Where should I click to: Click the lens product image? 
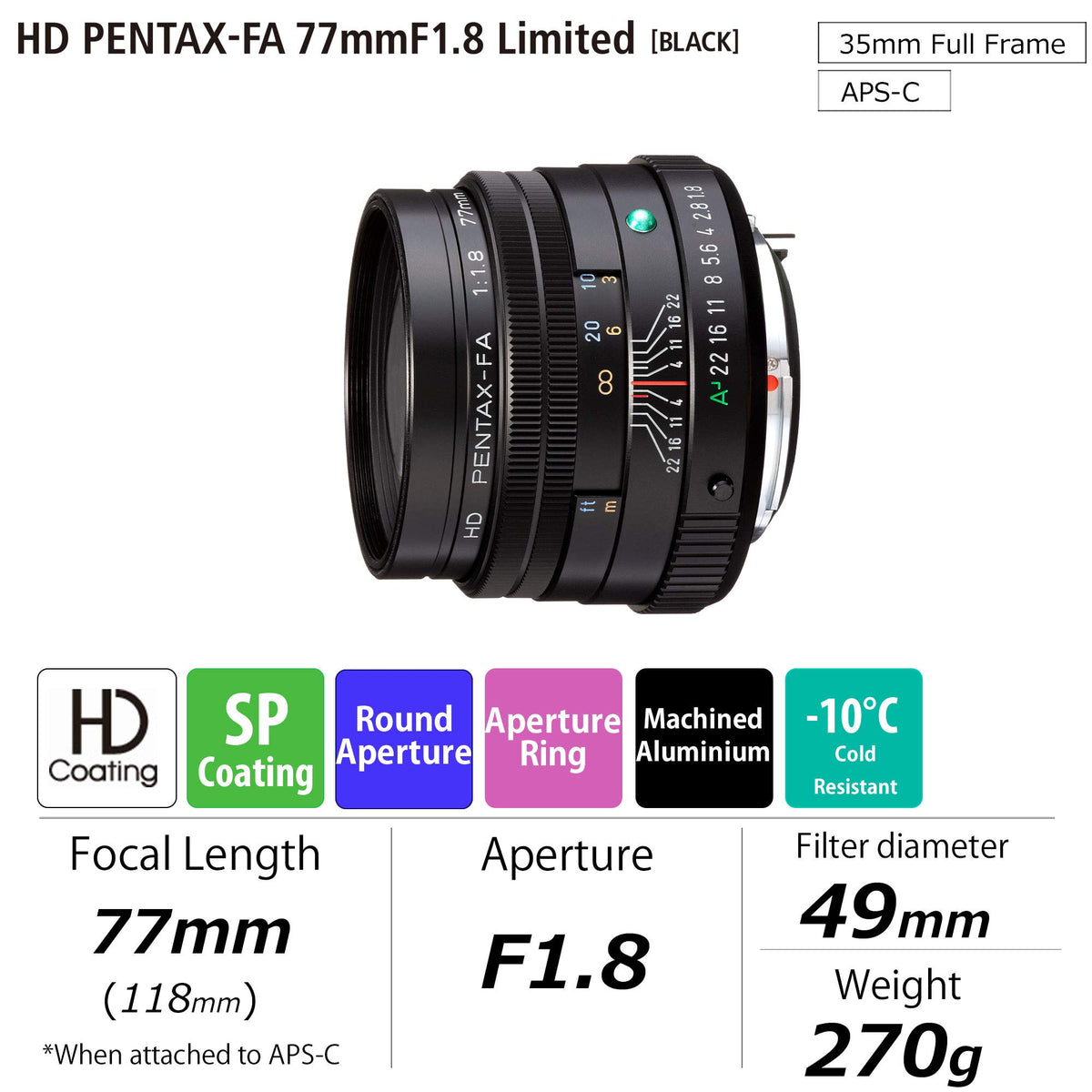click(x=573, y=382)
